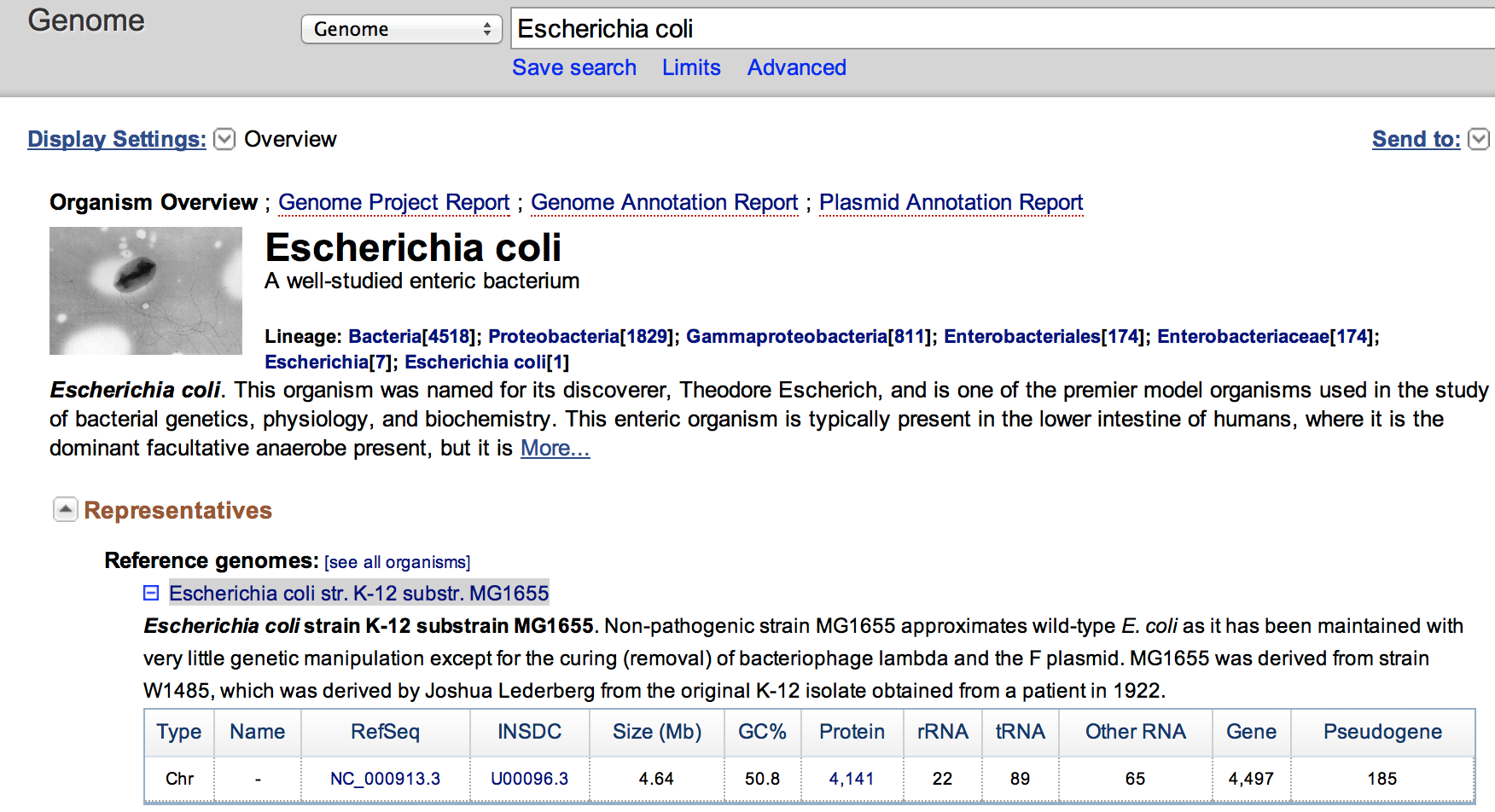Image resolution: width=1495 pixels, height=812 pixels.
Task: Open the 4,141 protein list
Action: click(852, 778)
